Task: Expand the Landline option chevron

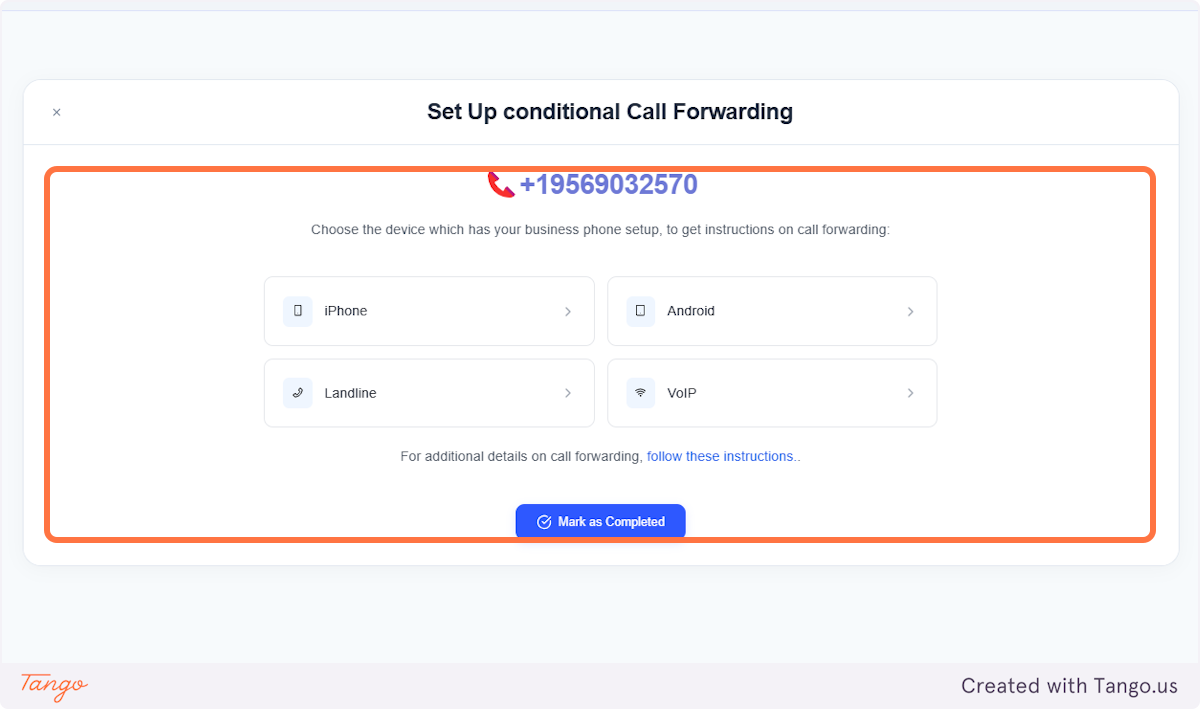Action: tap(568, 393)
